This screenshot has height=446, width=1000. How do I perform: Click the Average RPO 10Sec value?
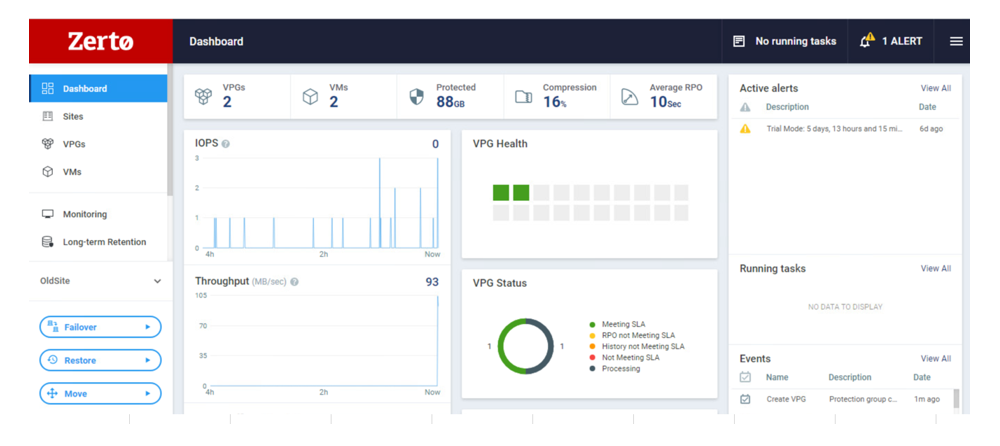pos(666,102)
